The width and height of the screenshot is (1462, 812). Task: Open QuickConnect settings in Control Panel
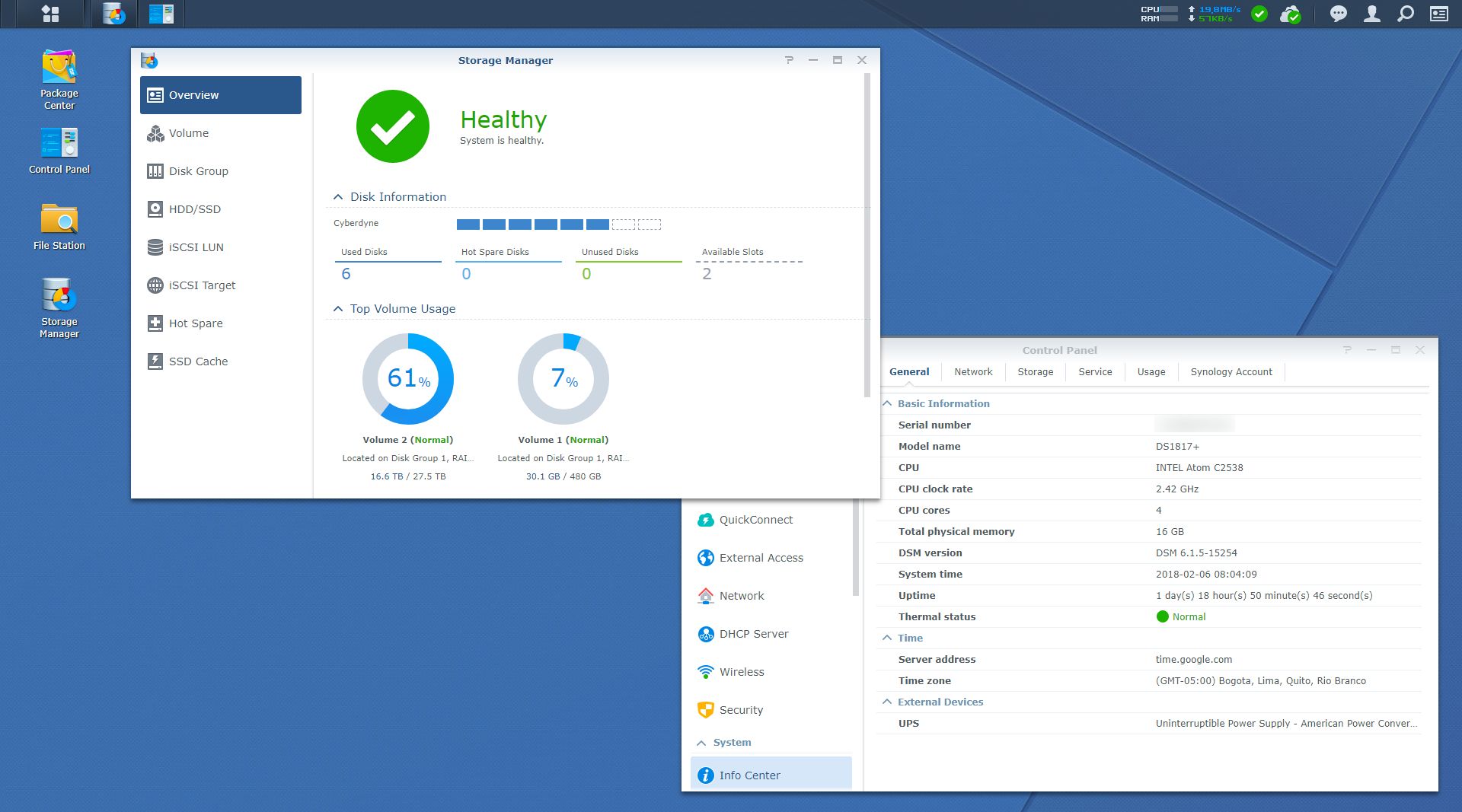coord(755,520)
